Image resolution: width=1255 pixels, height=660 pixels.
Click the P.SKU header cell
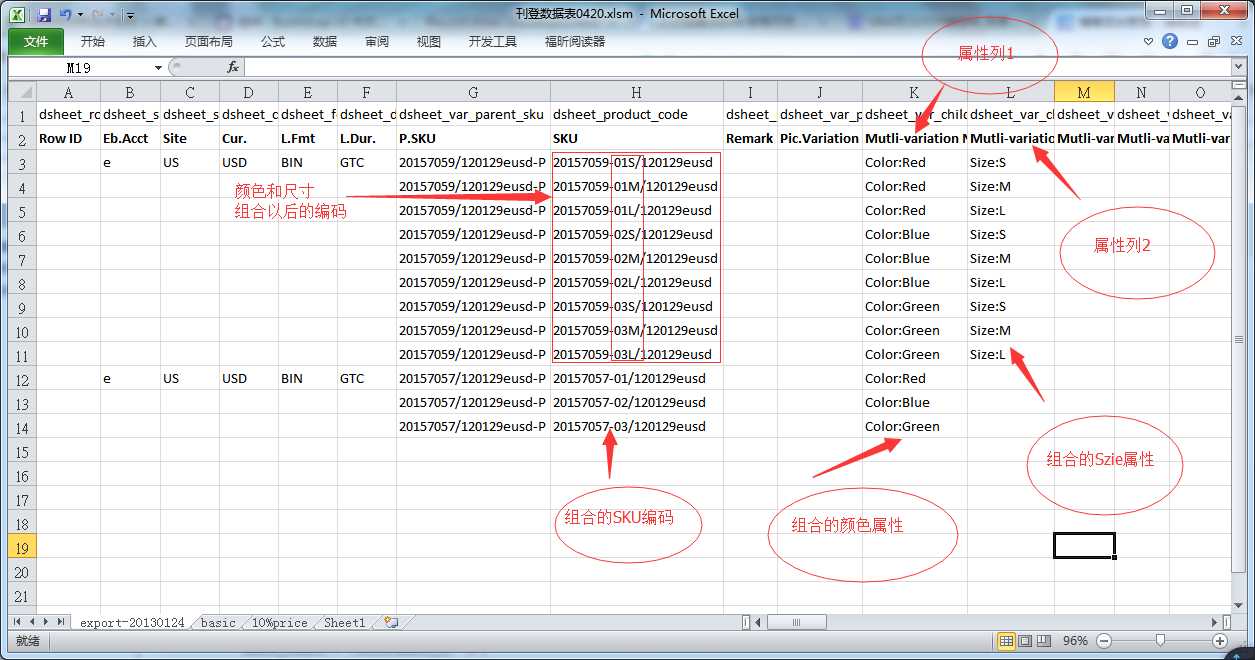pyautogui.click(x=473, y=138)
